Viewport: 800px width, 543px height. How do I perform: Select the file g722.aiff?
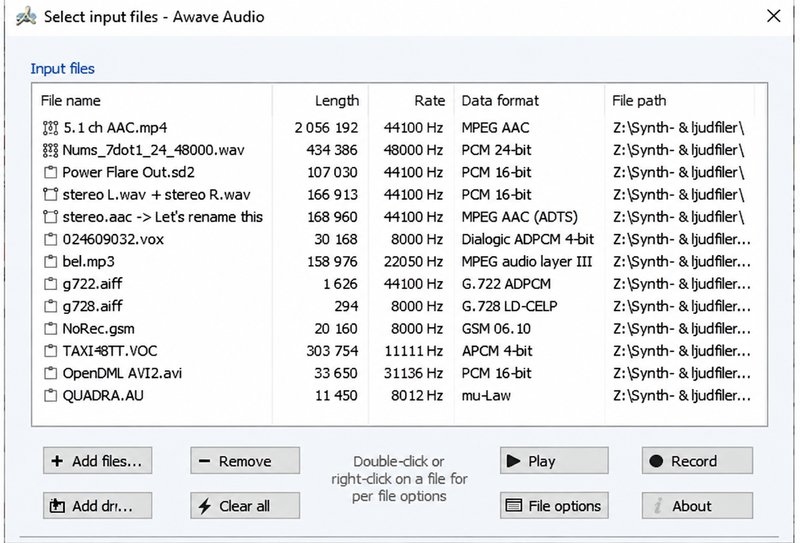coord(92,284)
